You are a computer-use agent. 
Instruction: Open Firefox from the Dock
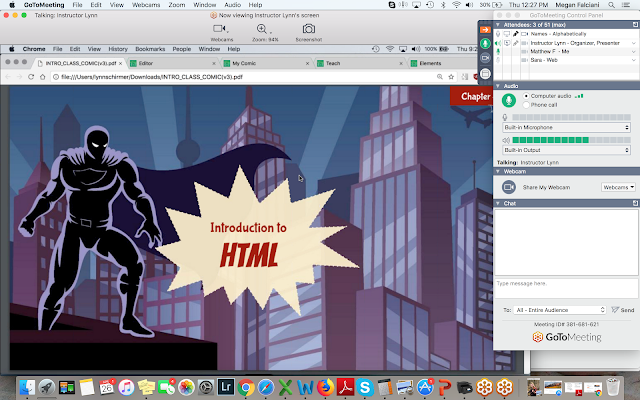[325, 387]
